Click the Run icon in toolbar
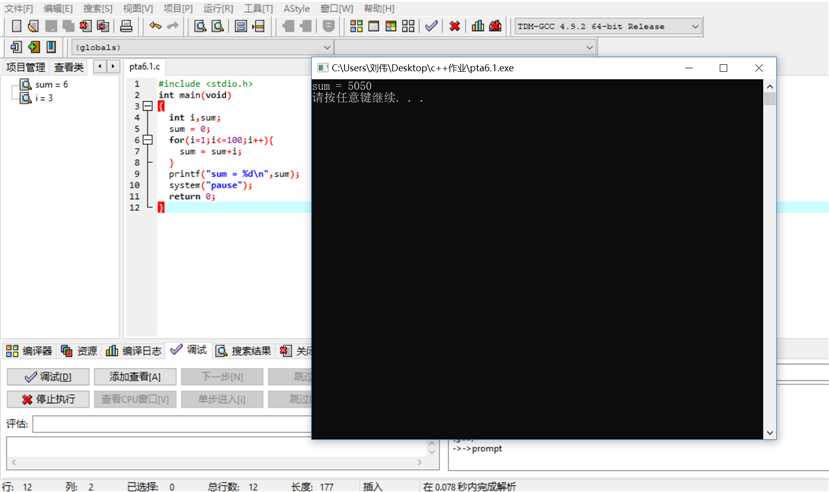829x492 pixels. point(374,26)
